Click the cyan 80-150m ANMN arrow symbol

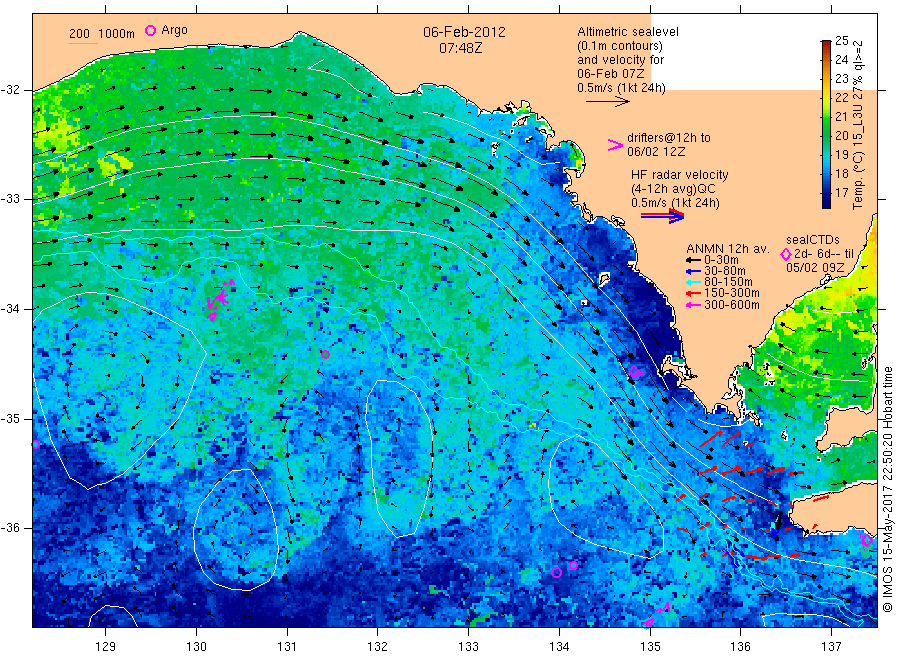point(694,282)
